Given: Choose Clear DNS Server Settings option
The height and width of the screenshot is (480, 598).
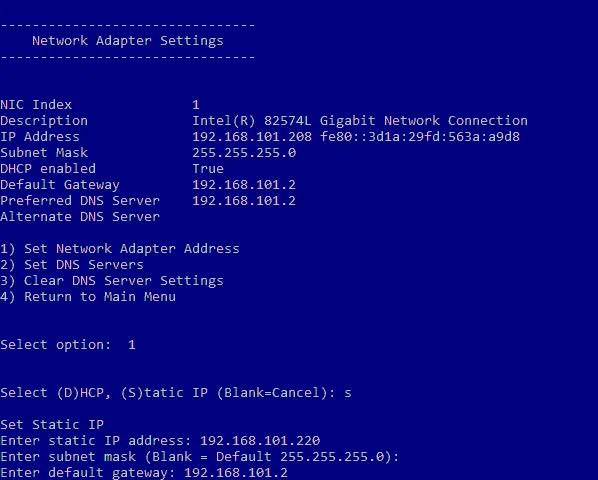Looking at the screenshot, I should [112, 281].
